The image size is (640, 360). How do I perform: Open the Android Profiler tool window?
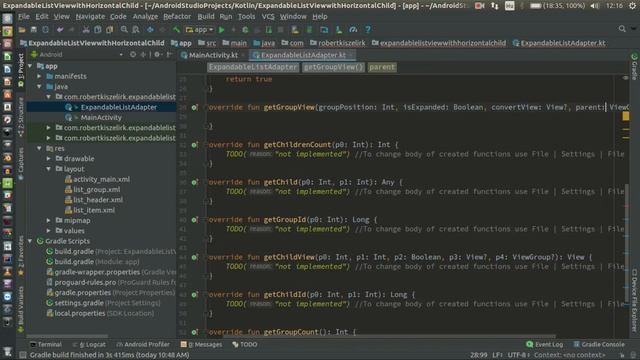pyautogui.click(x=143, y=344)
